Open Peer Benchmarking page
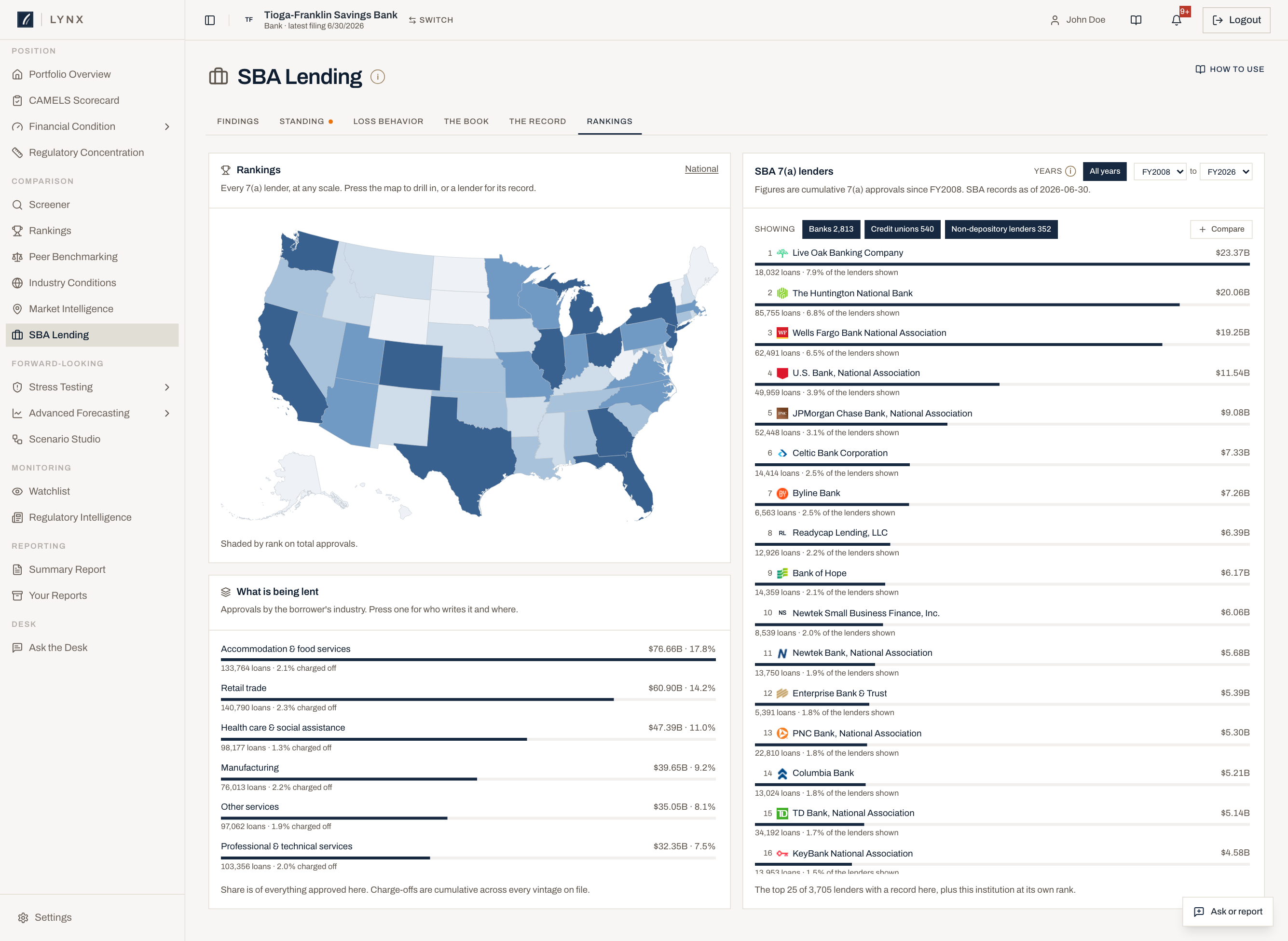This screenshot has height=941, width=1288. coord(92,257)
